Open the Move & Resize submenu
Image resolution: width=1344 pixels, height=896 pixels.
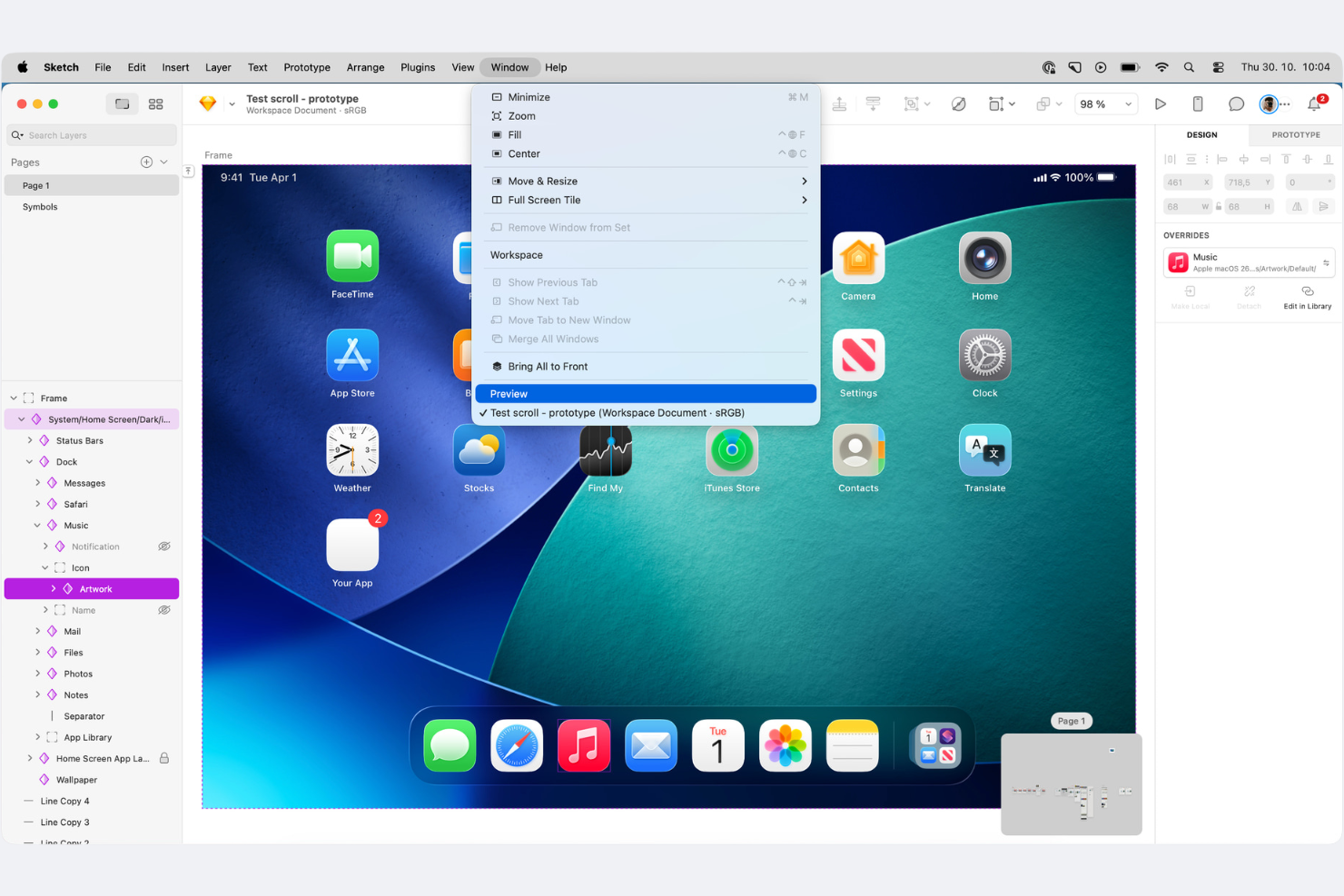click(x=646, y=182)
